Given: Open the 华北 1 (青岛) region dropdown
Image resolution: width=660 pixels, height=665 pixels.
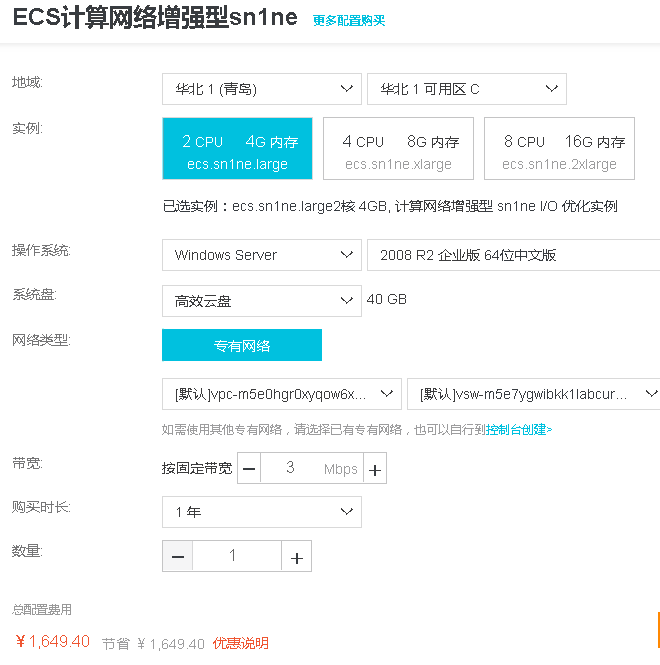Looking at the screenshot, I should point(262,89).
